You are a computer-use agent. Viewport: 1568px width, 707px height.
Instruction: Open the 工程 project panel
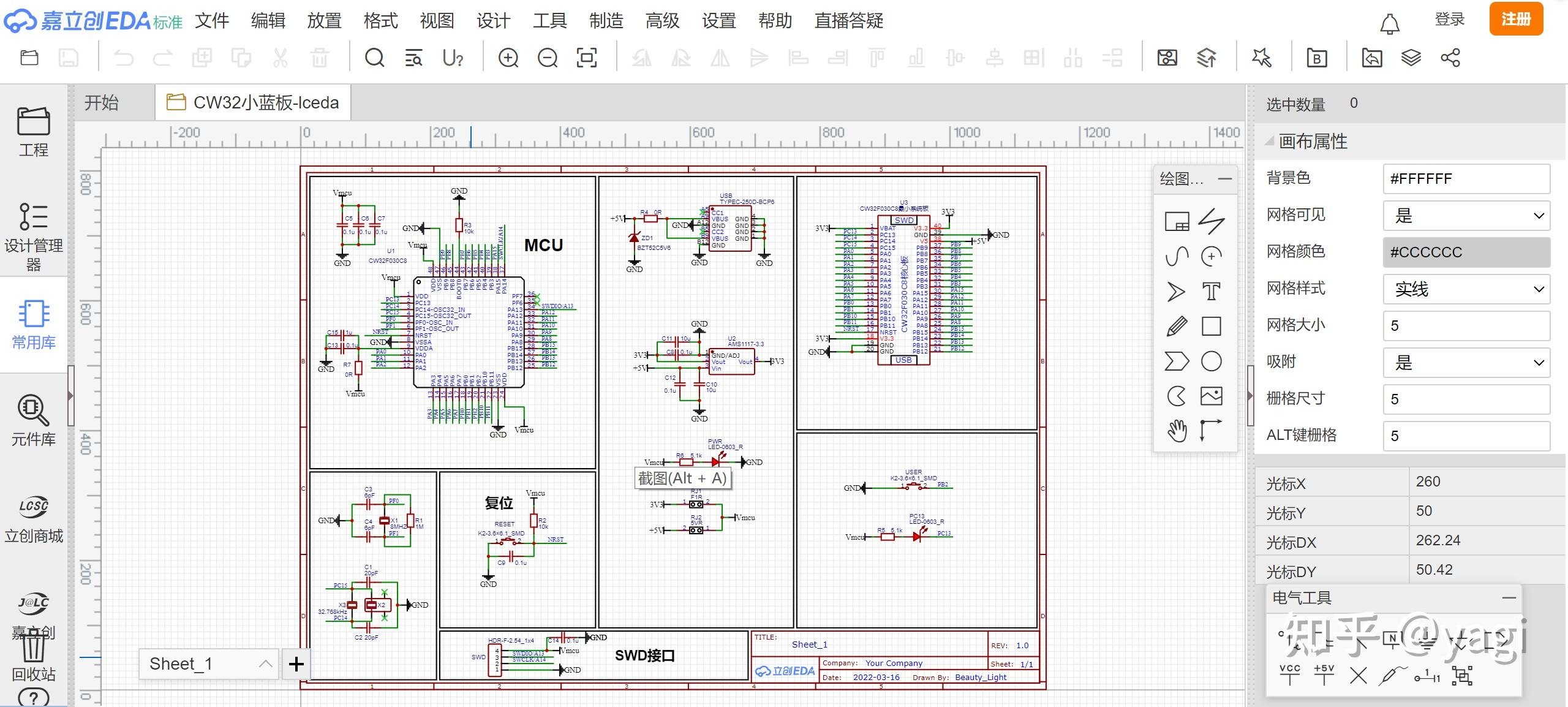pos(34,132)
